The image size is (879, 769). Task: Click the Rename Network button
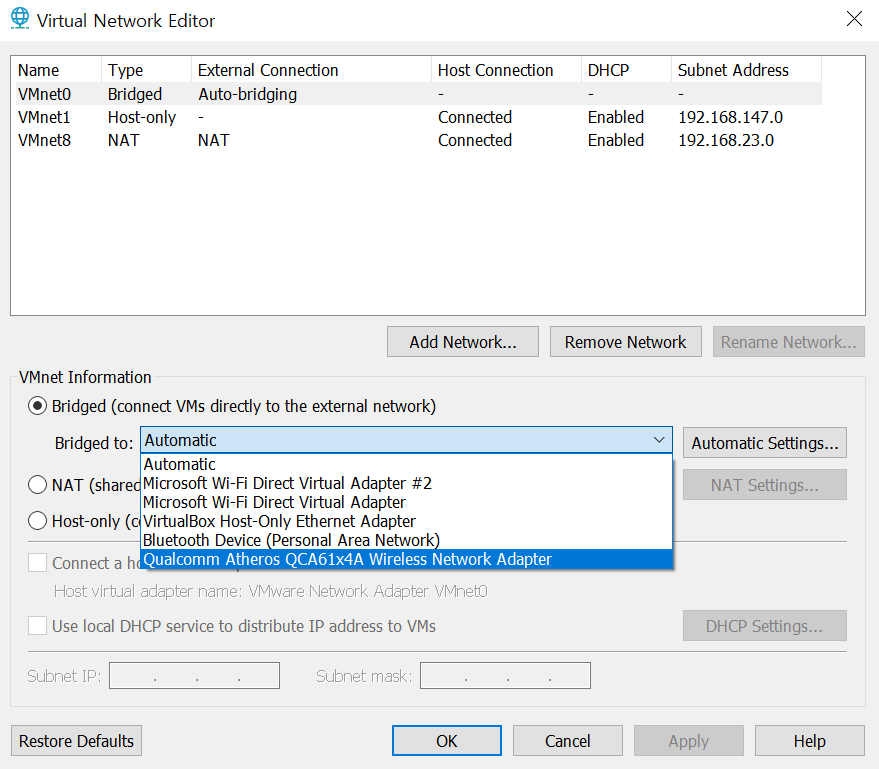pos(789,342)
